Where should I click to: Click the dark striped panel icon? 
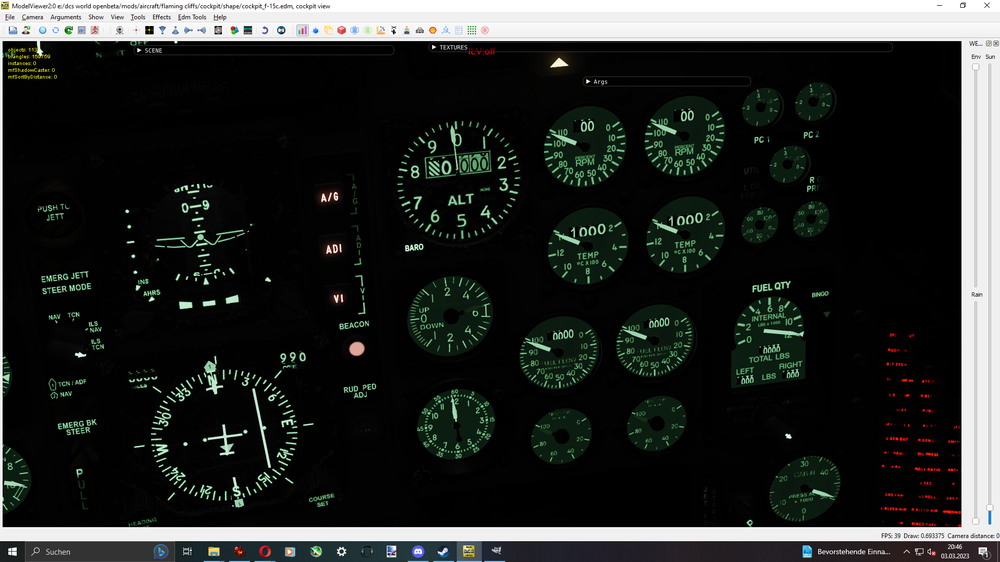coord(248,30)
